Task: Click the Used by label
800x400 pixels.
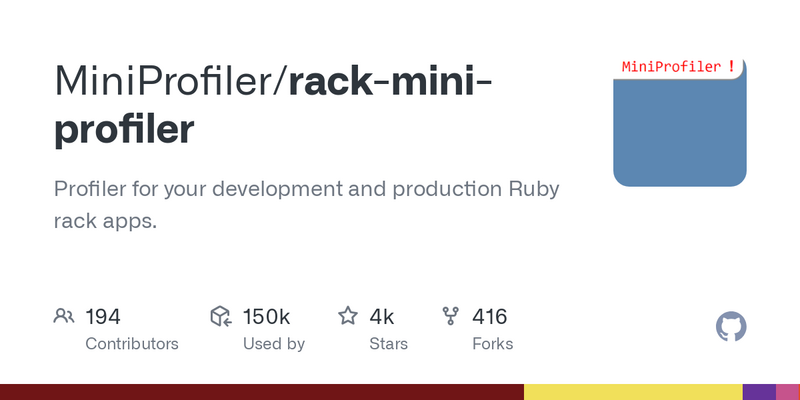Action: 273,344
